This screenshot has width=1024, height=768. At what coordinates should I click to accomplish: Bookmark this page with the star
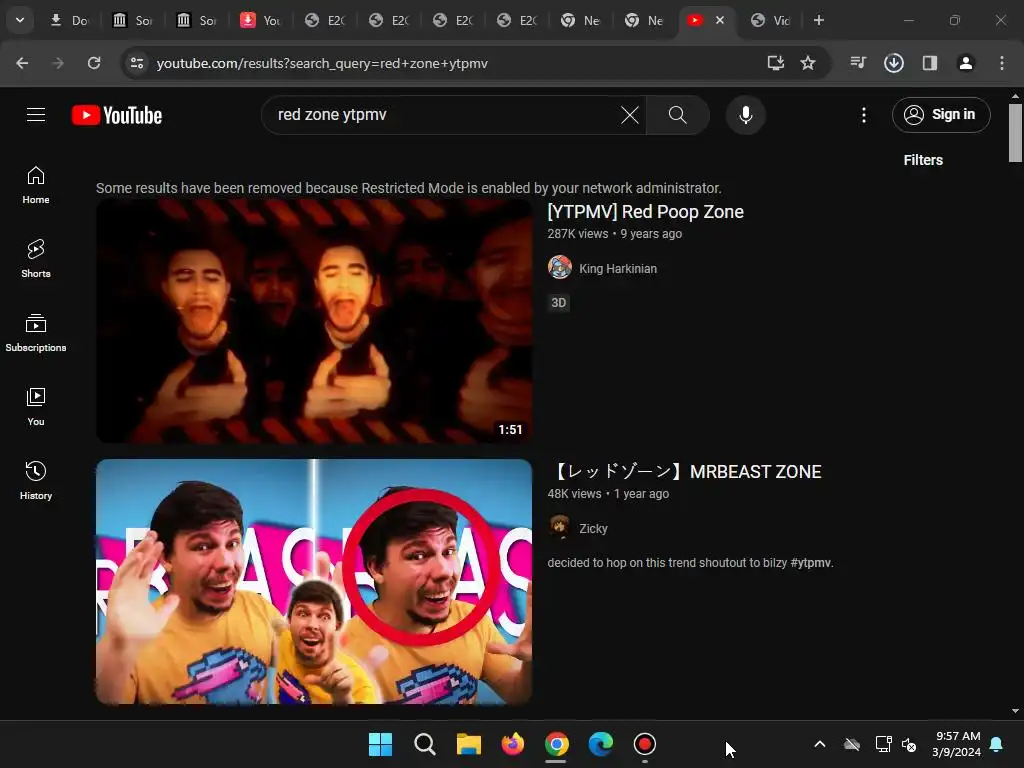coord(808,63)
